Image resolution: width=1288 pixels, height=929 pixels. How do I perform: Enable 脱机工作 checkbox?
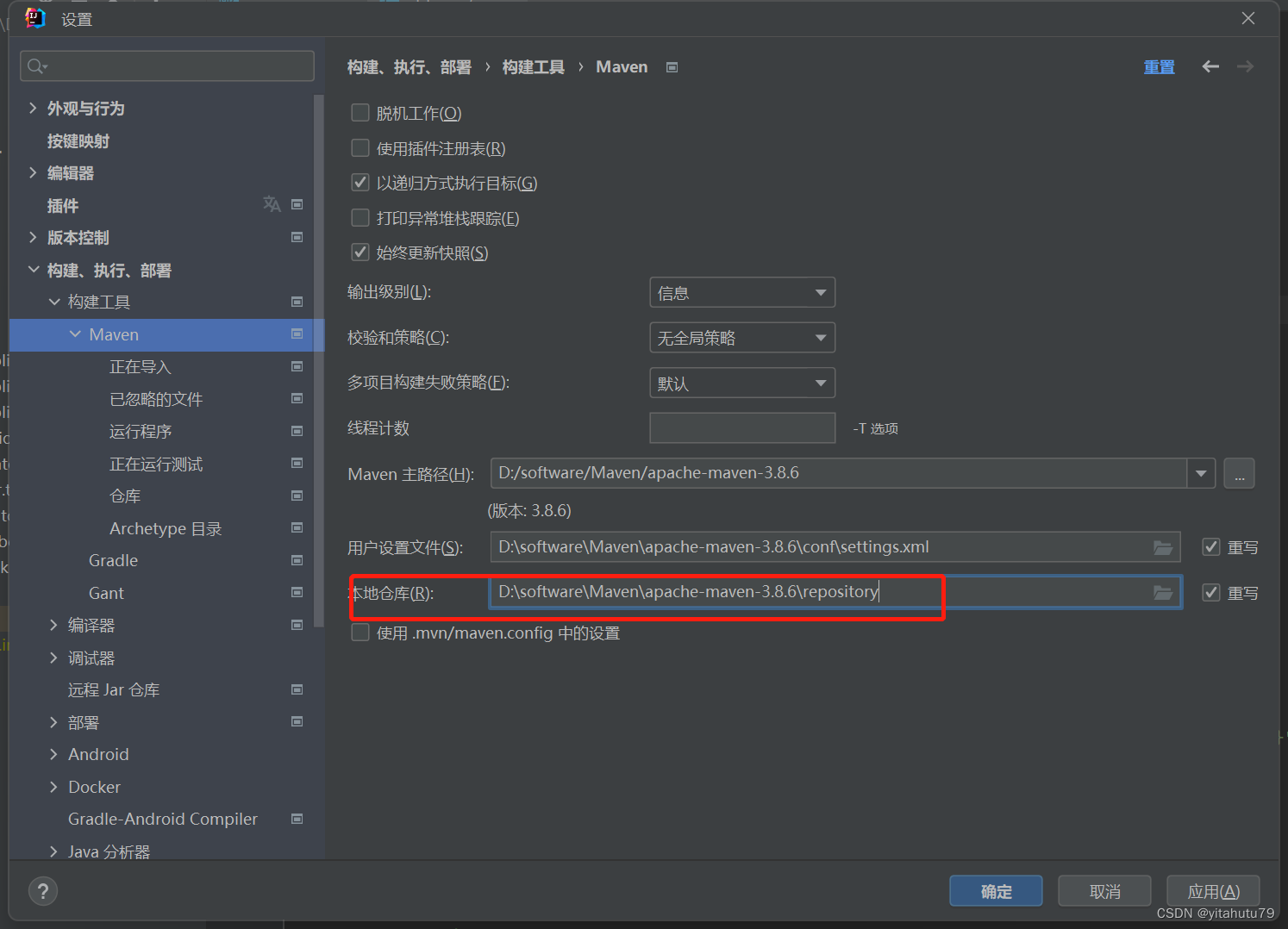click(x=360, y=113)
